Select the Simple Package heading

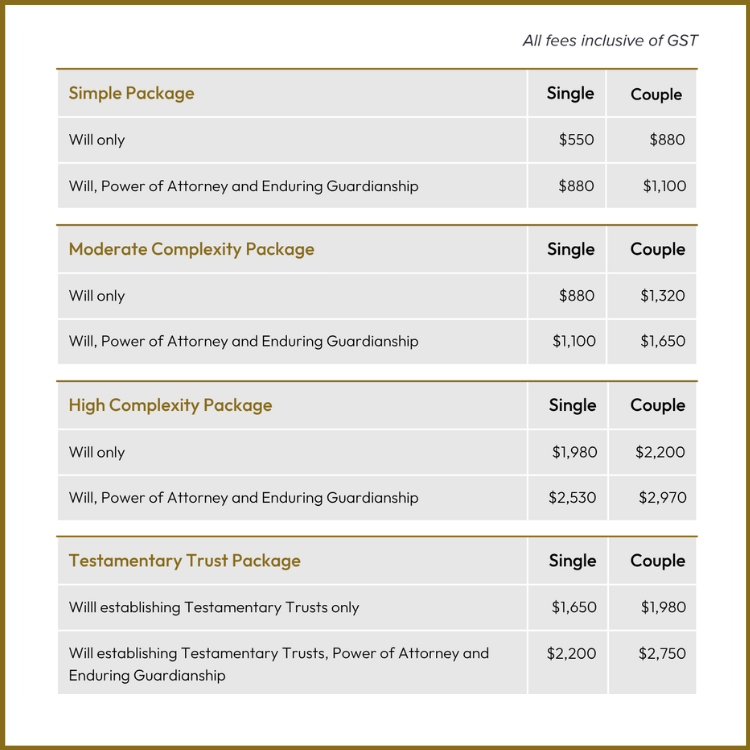[132, 93]
